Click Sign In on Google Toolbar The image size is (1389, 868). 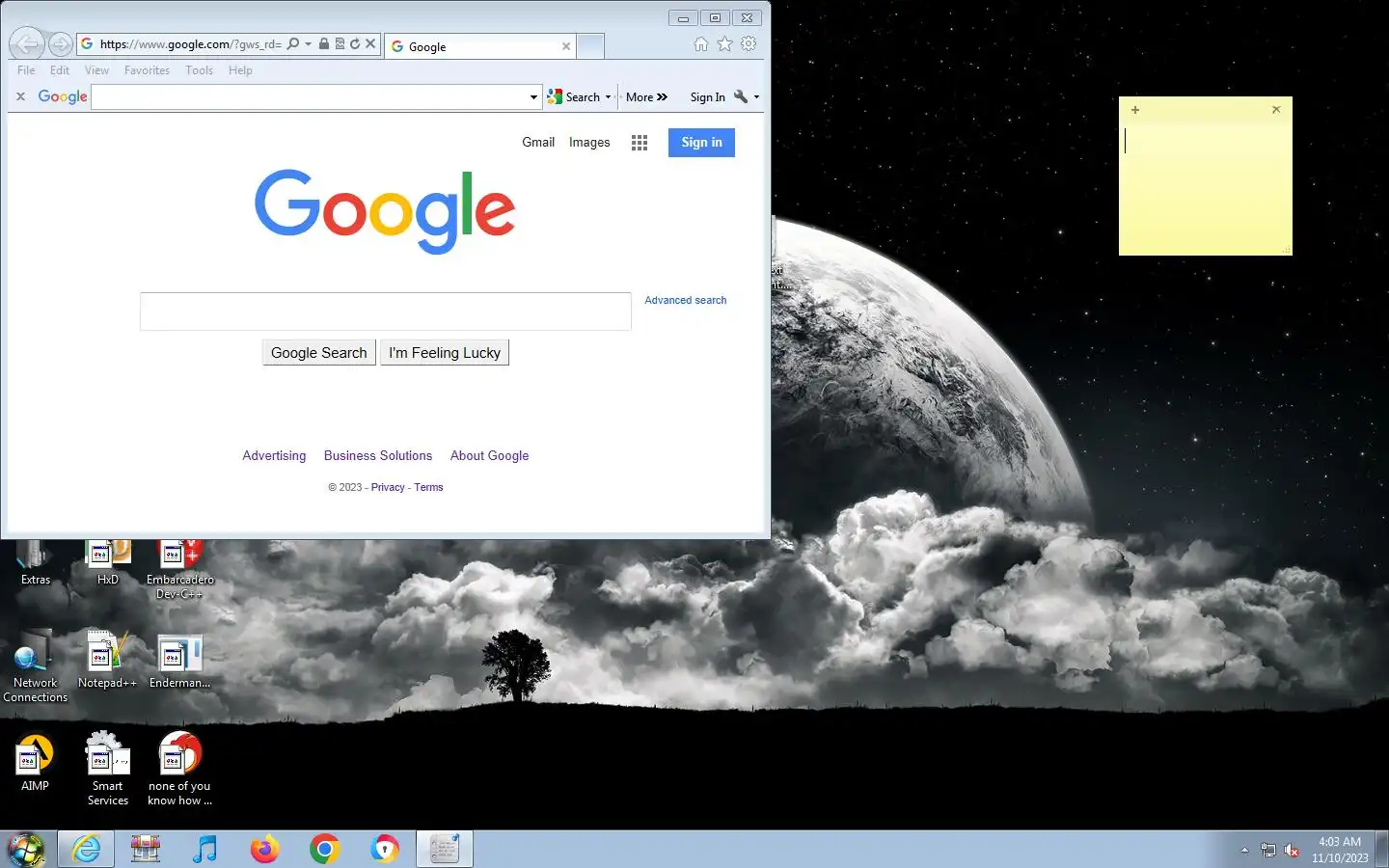707,96
